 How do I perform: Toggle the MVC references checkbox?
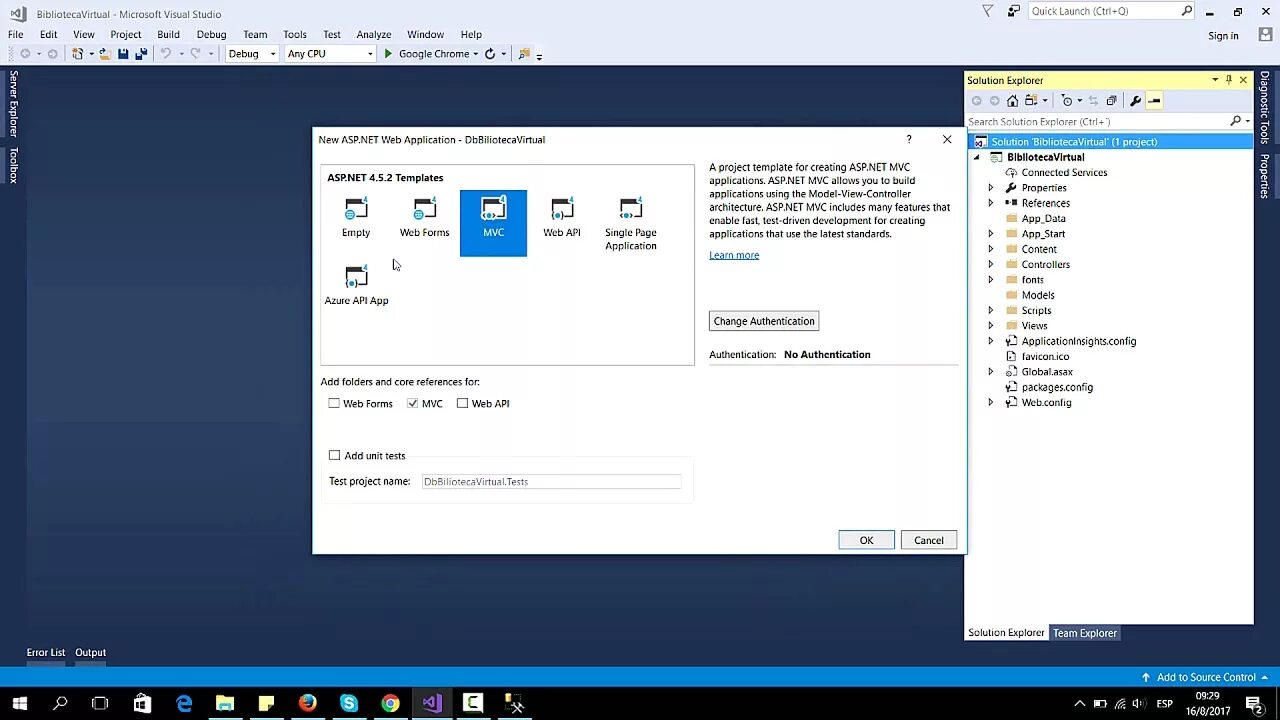[413, 404]
